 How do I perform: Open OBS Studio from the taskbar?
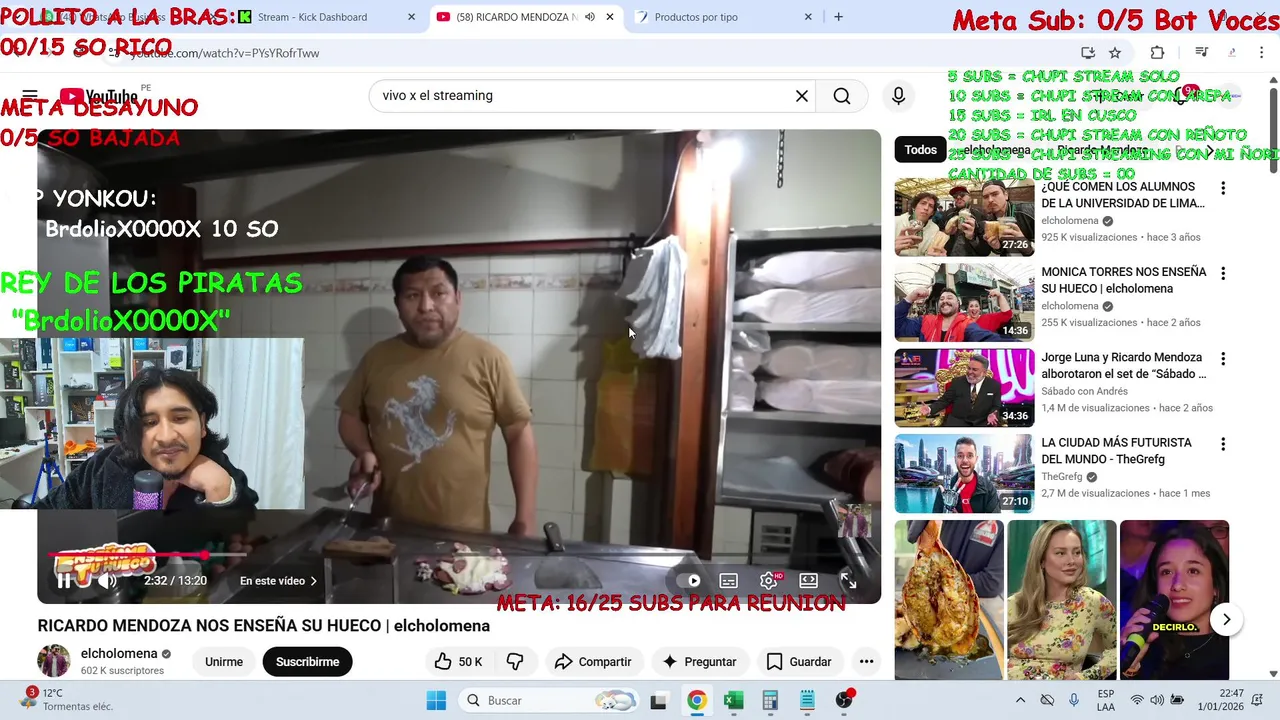(844, 700)
